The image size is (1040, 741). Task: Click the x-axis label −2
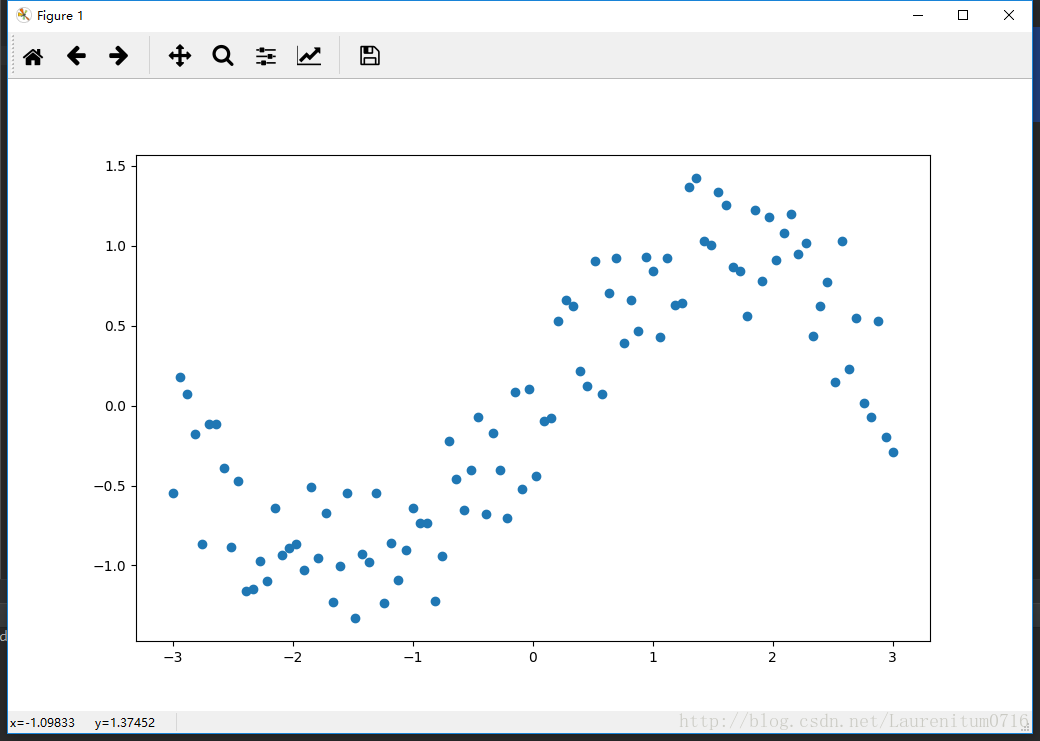292,657
